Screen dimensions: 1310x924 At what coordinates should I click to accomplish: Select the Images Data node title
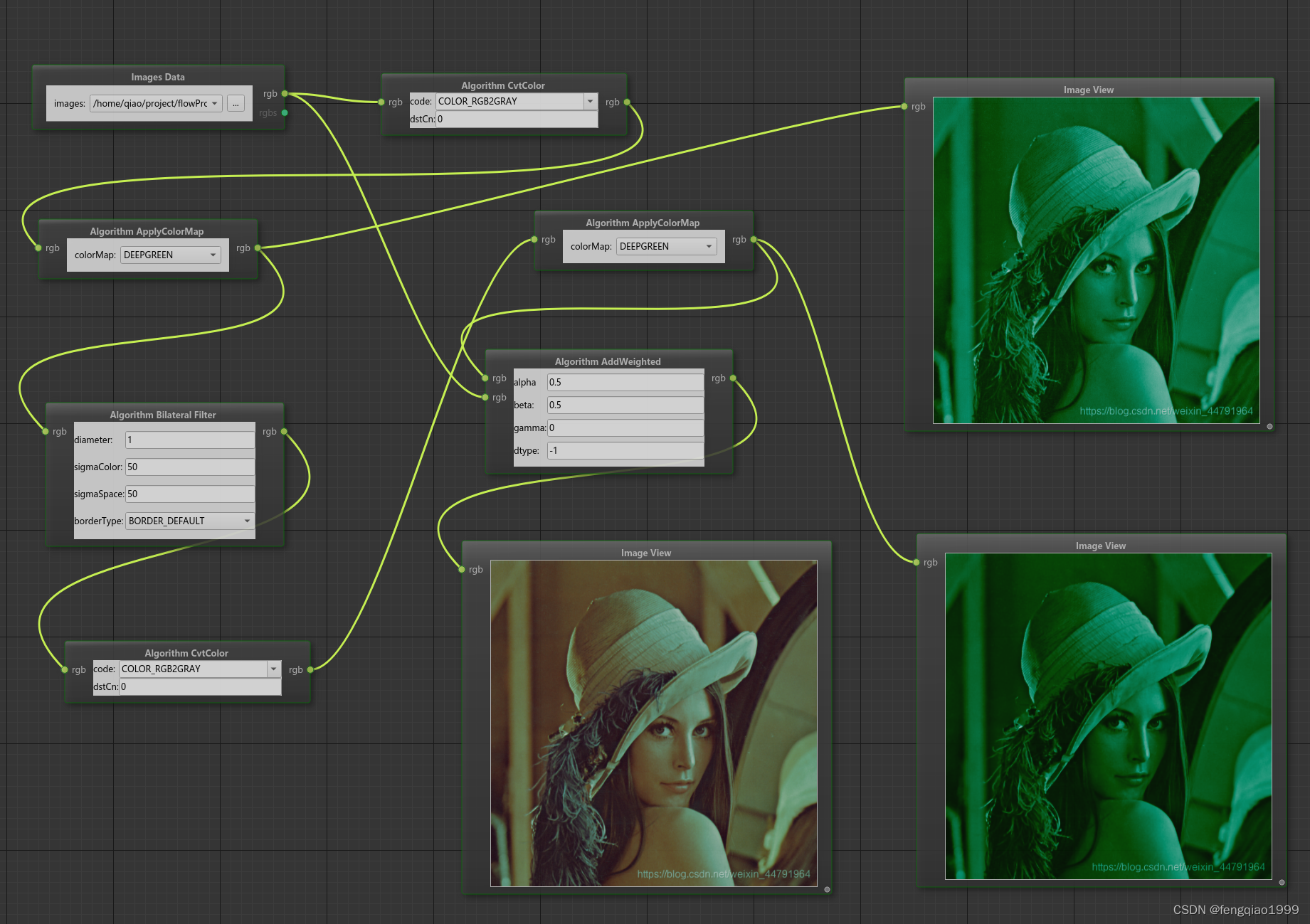tap(158, 77)
